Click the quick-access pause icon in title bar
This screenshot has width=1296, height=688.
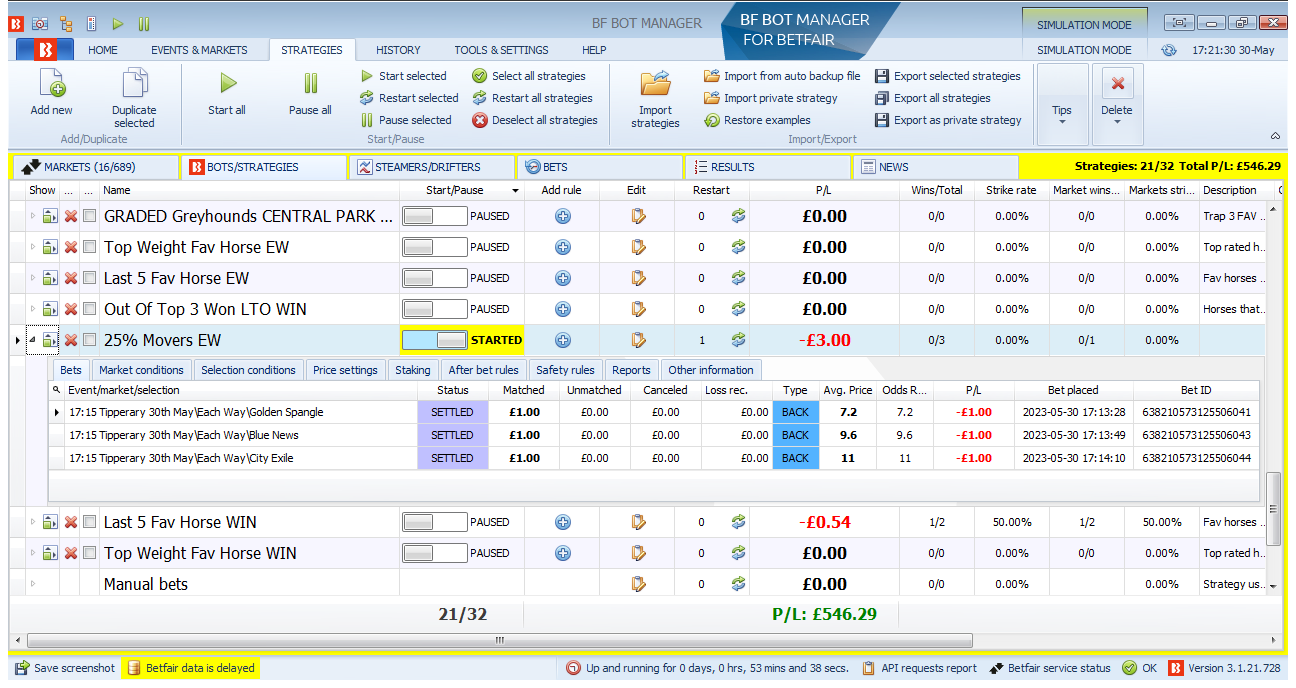[144, 22]
